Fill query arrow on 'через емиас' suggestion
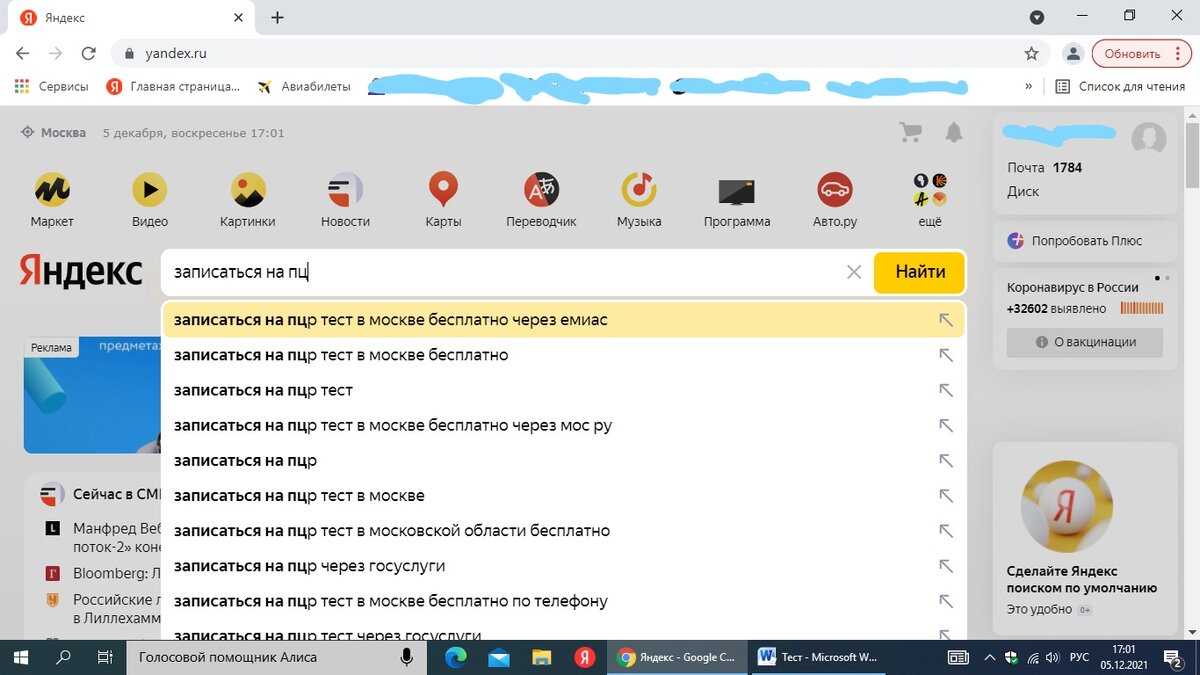 pos(945,320)
